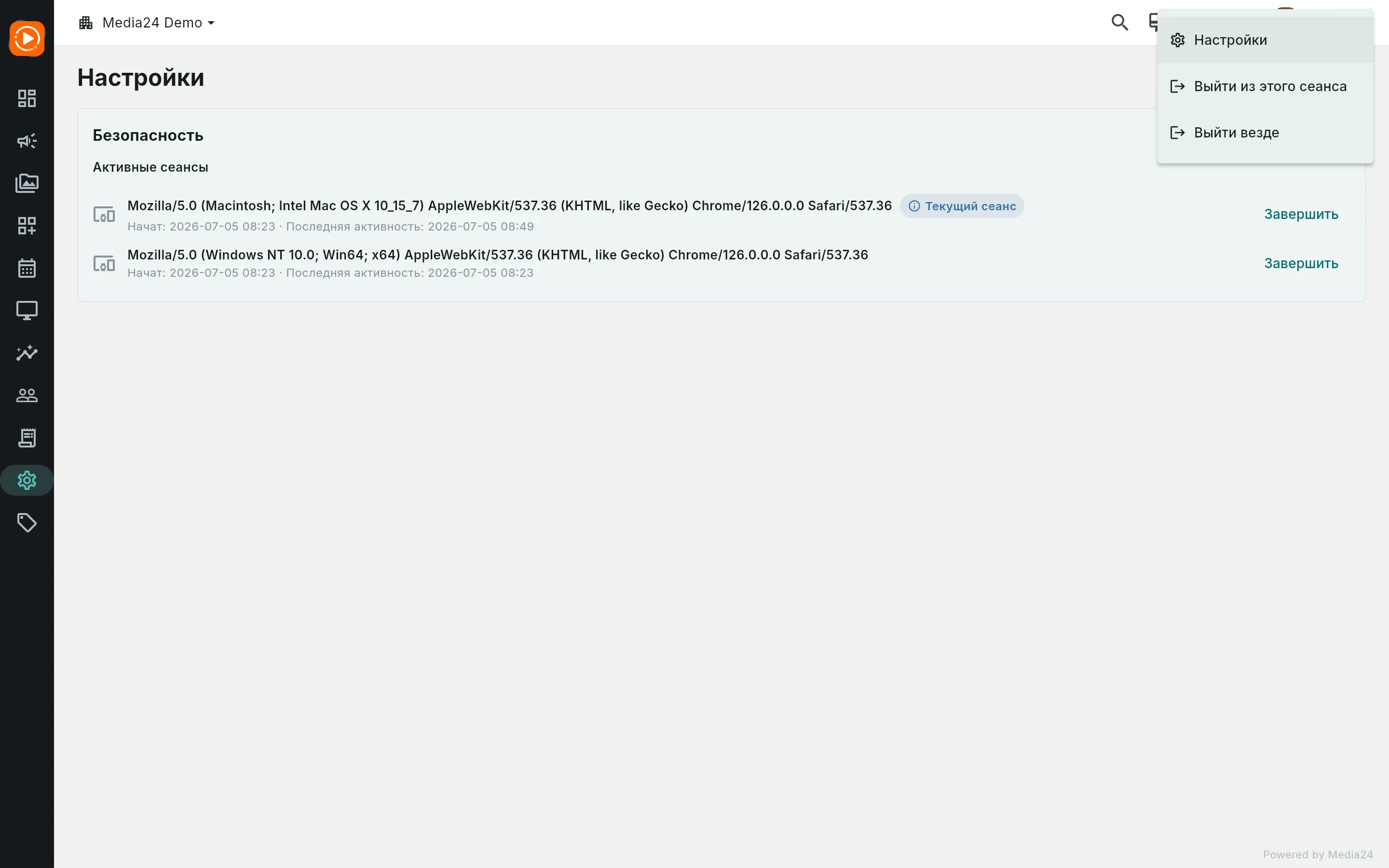
Task: Choose Настройки from the user menu
Action: [1265, 40]
